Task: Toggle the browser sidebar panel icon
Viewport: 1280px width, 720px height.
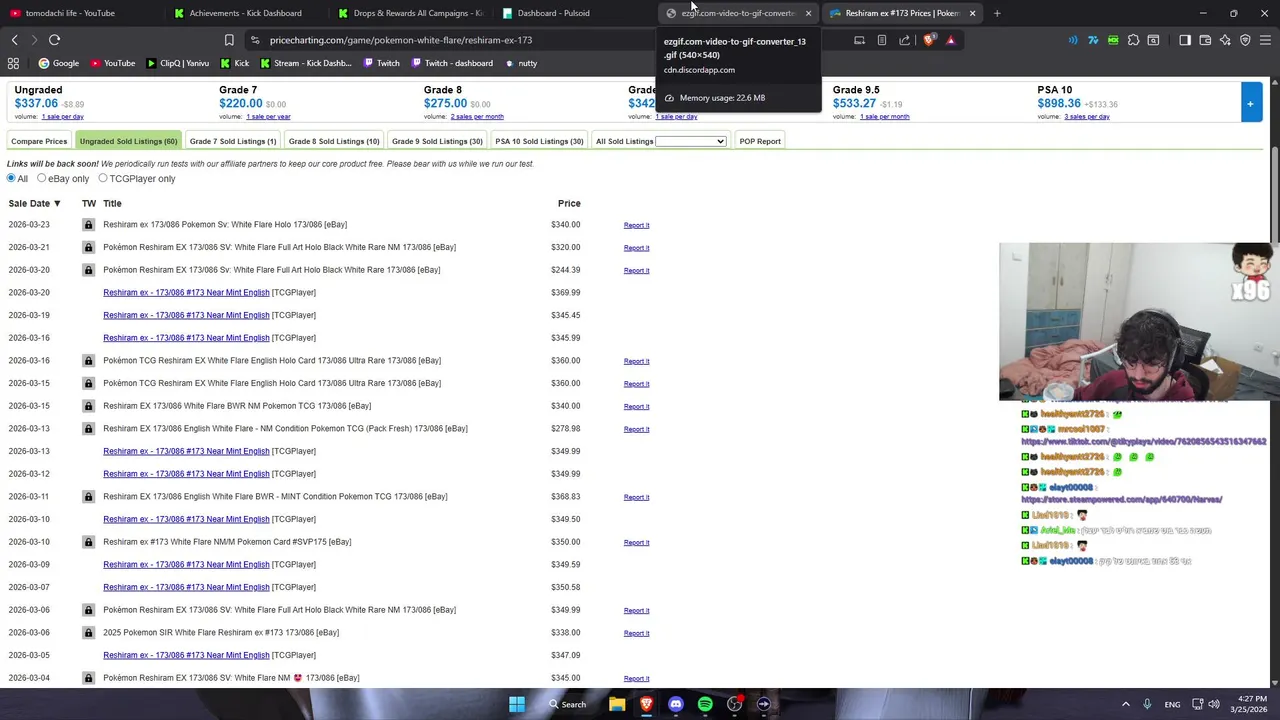Action: coord(1185,40)
